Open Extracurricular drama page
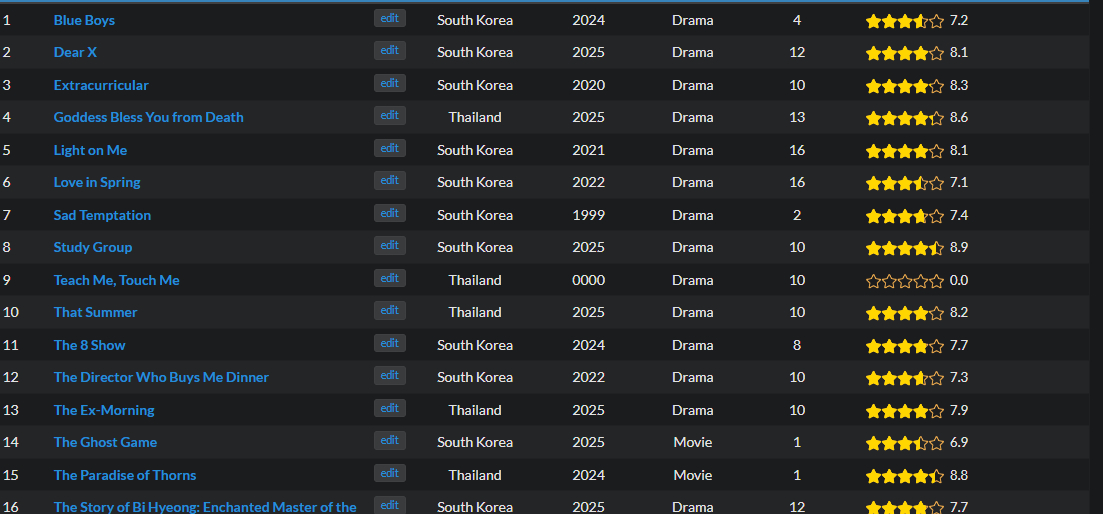 point(101,85)
